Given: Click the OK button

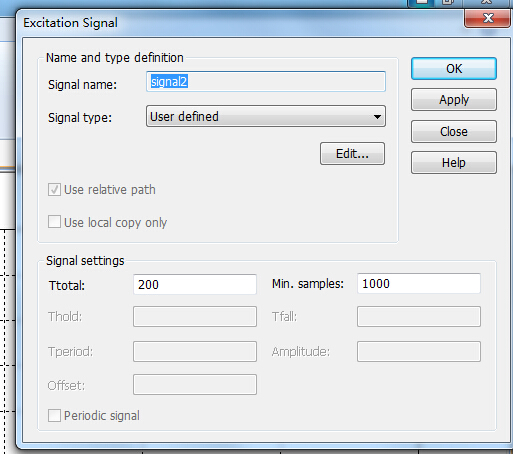Looking at the screenshot, I should click(x=454, y=69).
